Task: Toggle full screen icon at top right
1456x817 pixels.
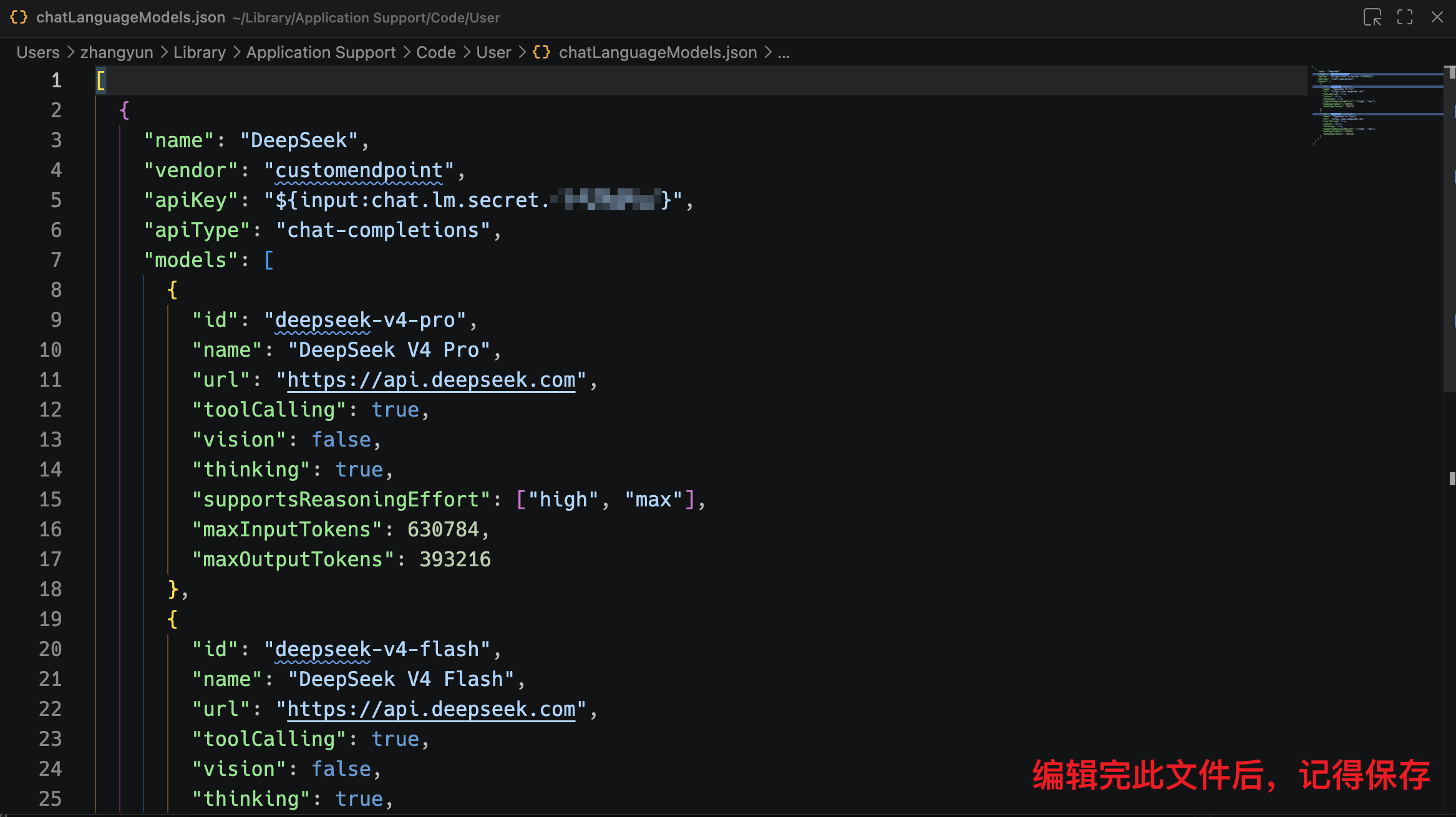Action: 1405,17
